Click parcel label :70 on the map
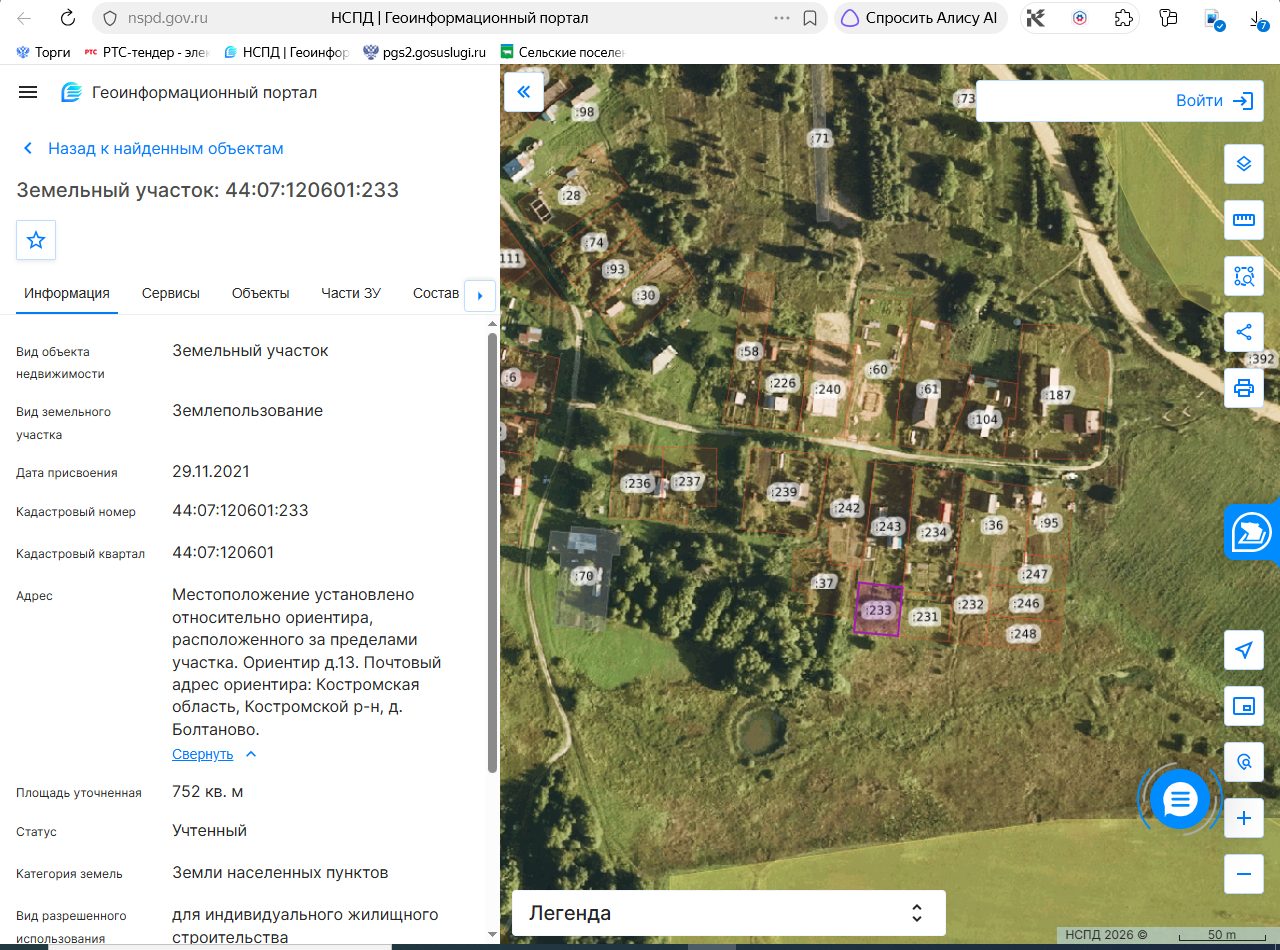1280x950 pixels. 584,576
